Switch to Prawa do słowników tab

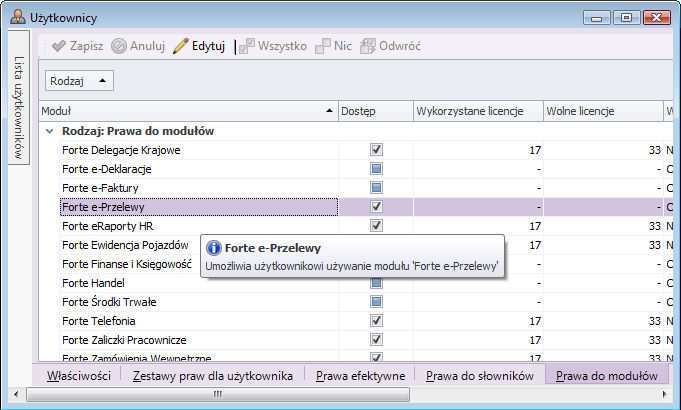(479, 376)
